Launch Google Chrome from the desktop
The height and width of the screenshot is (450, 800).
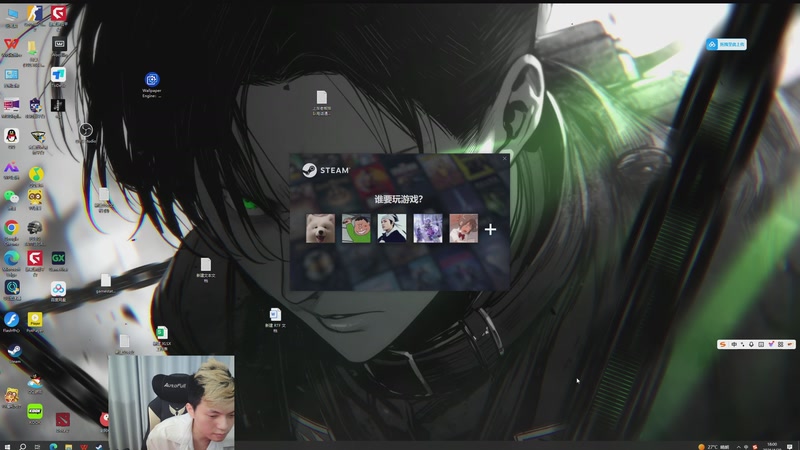[x=11, y=231]
